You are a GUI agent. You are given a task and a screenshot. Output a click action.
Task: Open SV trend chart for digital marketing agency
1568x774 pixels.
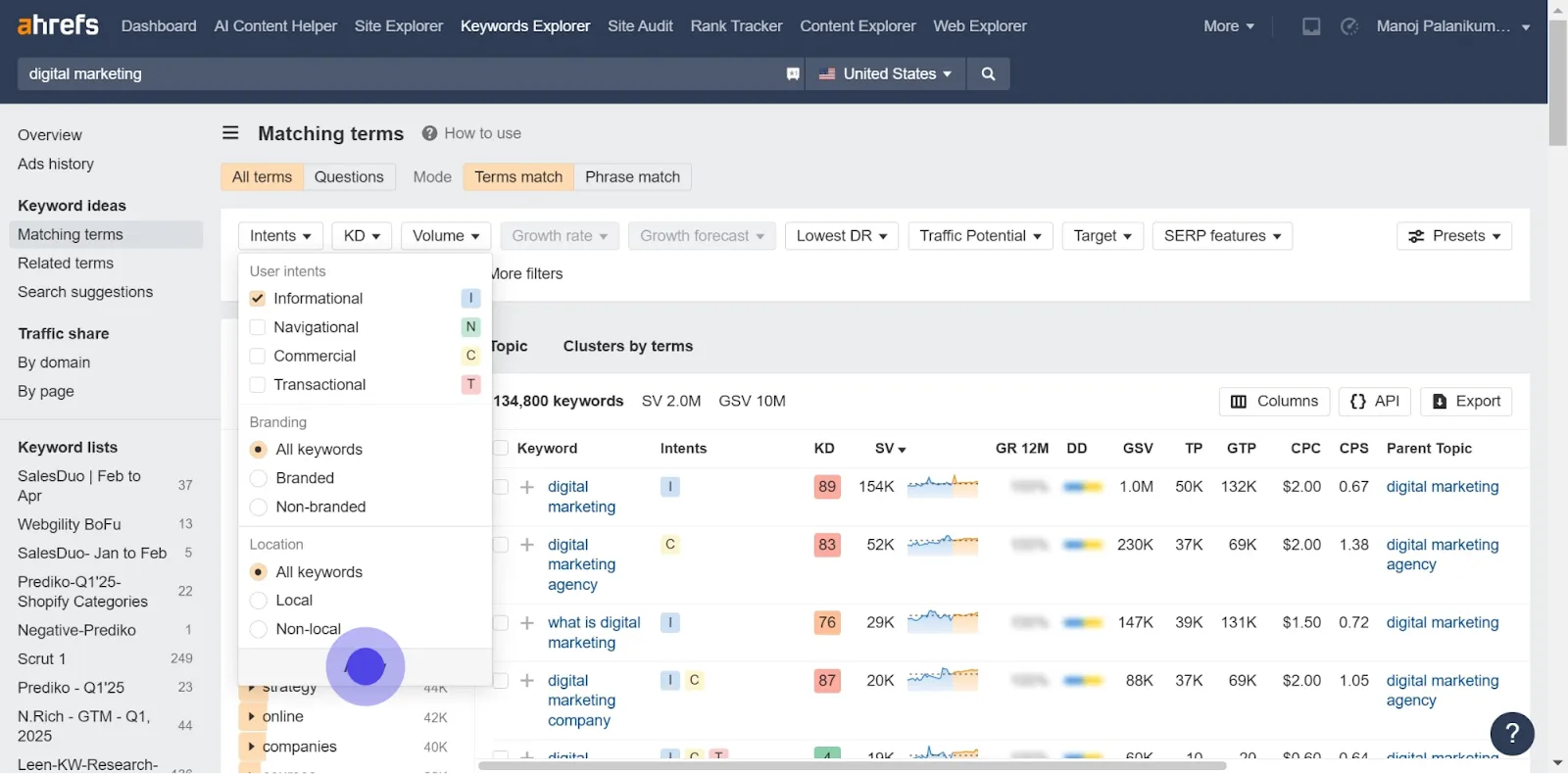[943, 544]
